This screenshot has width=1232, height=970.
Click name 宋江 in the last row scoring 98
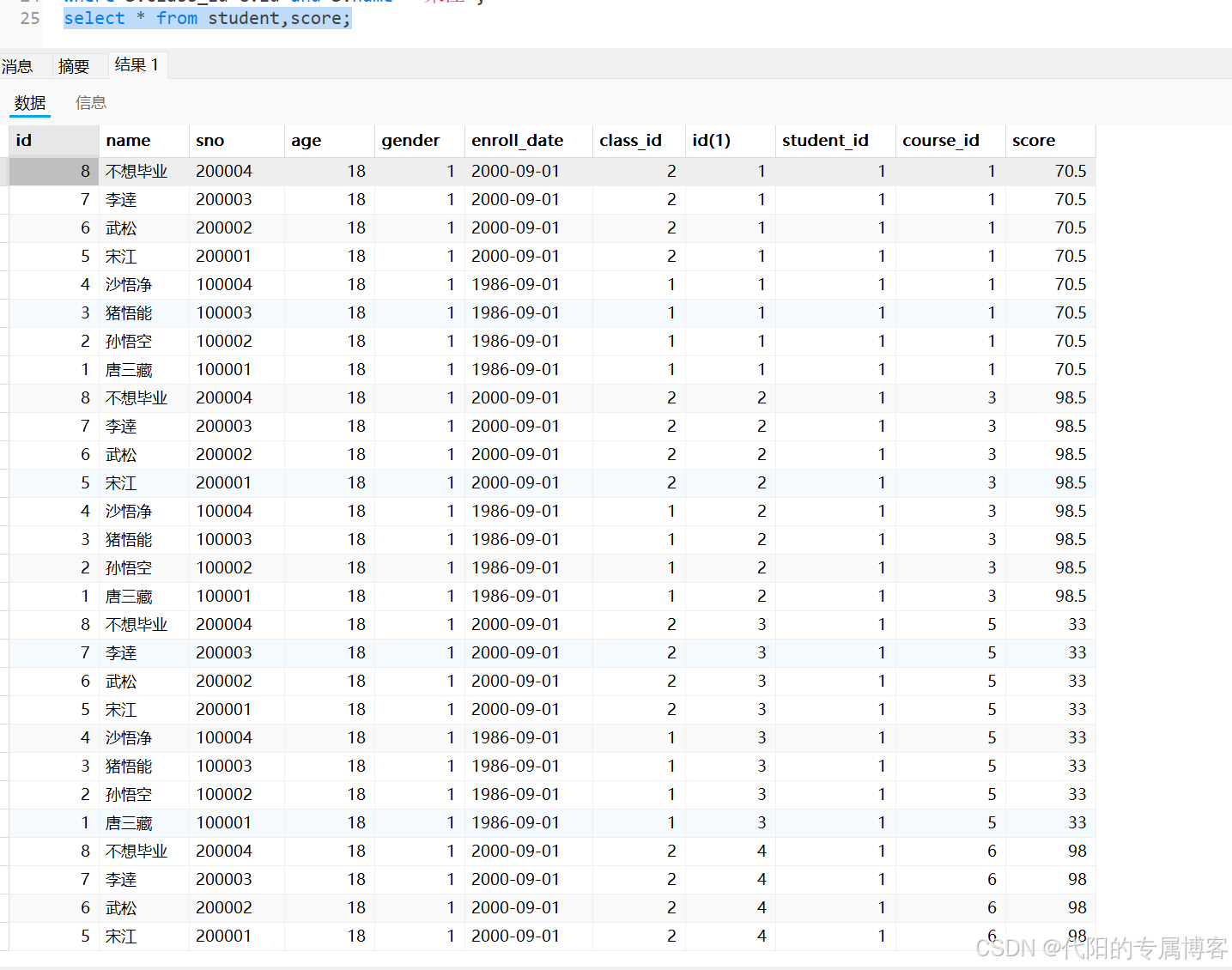coord(121,937)
